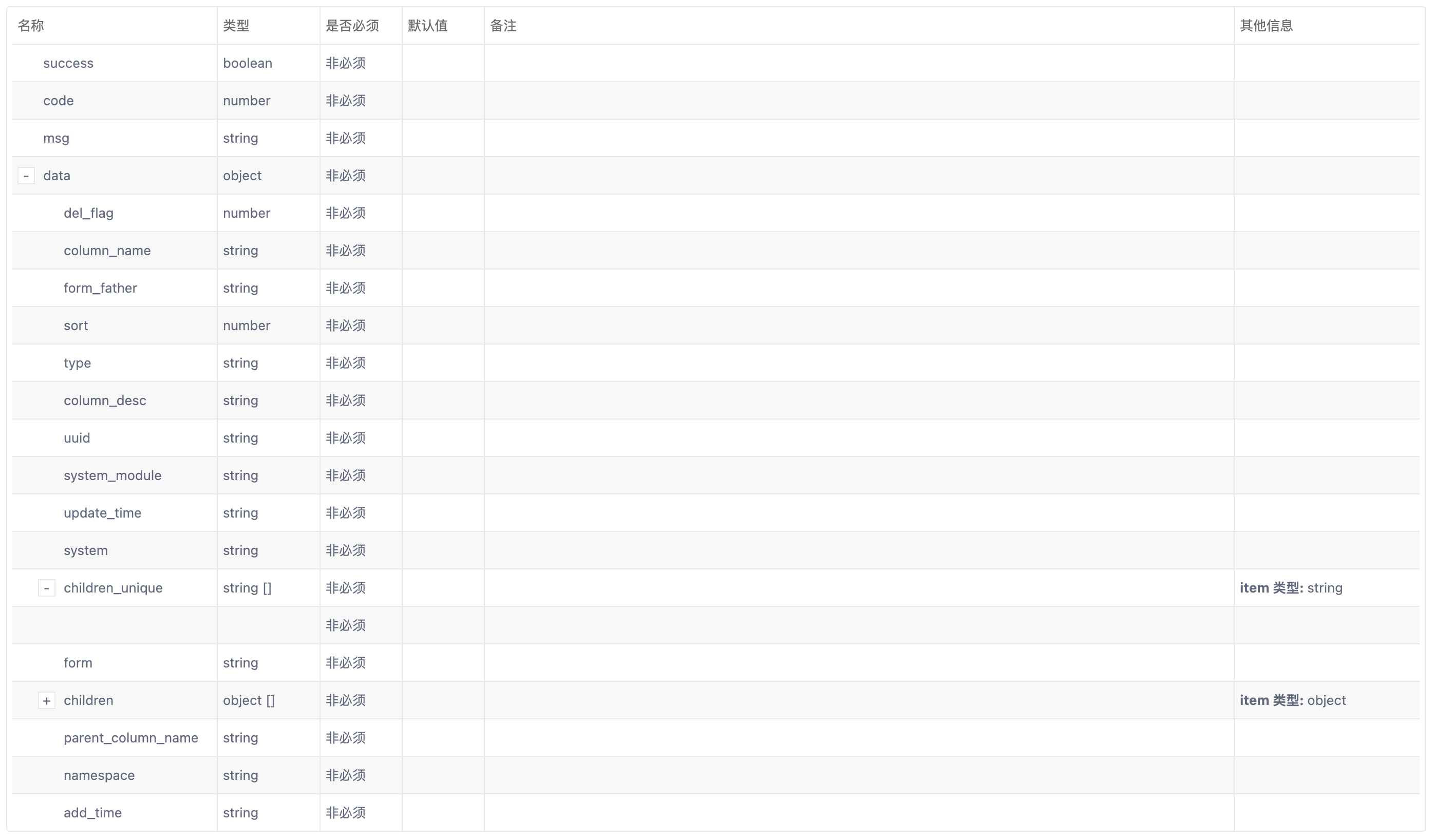Select the success field name
This screenshot has width=1433, height=840.
click(68, 63)
